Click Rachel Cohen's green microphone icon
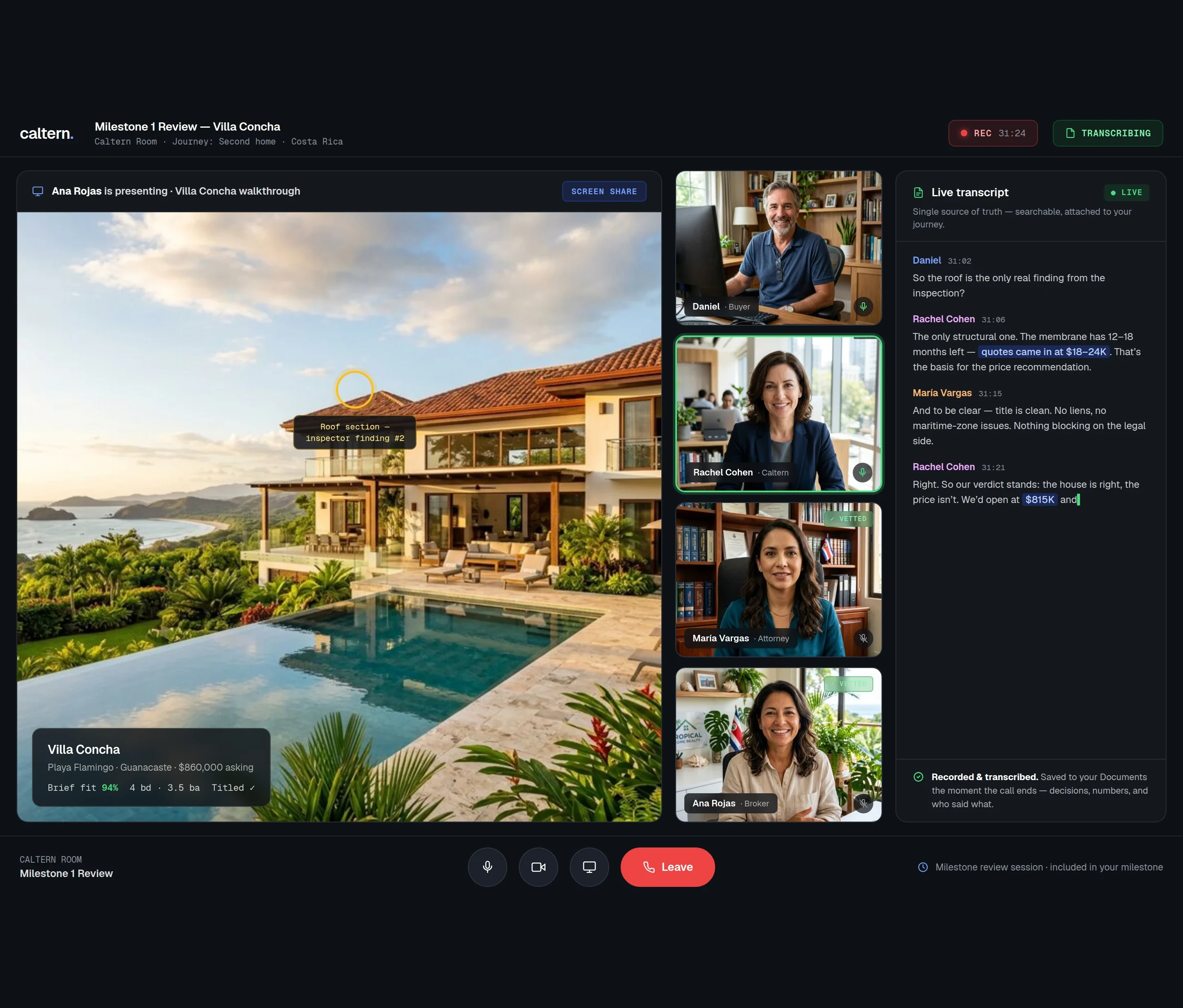Screen dimensions: 1183x1008 pos(863,472)
